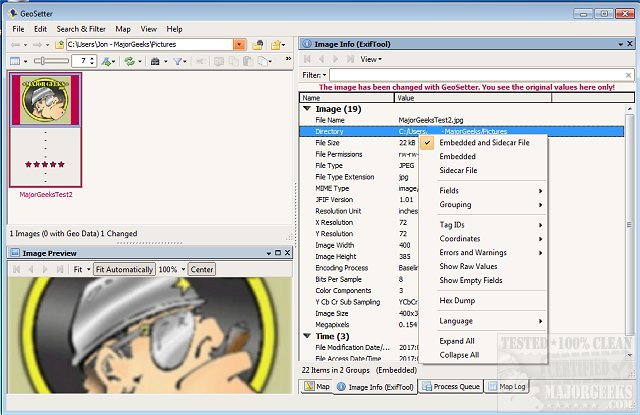The image size is (640, 415).
Task: Select the checked Embedded and Sidecar File option
Action: coord(484,143)
